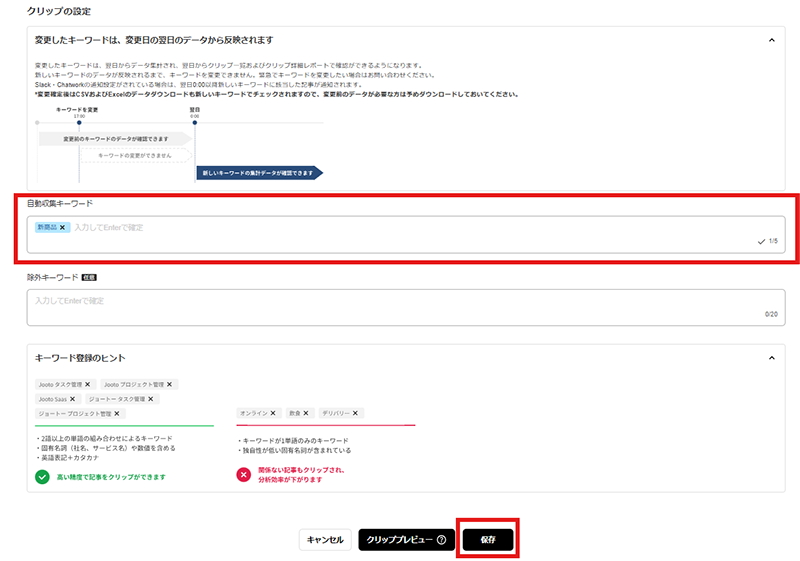
Task: Click the Jooto Saas tag label
Action: [x=53, y=399]
